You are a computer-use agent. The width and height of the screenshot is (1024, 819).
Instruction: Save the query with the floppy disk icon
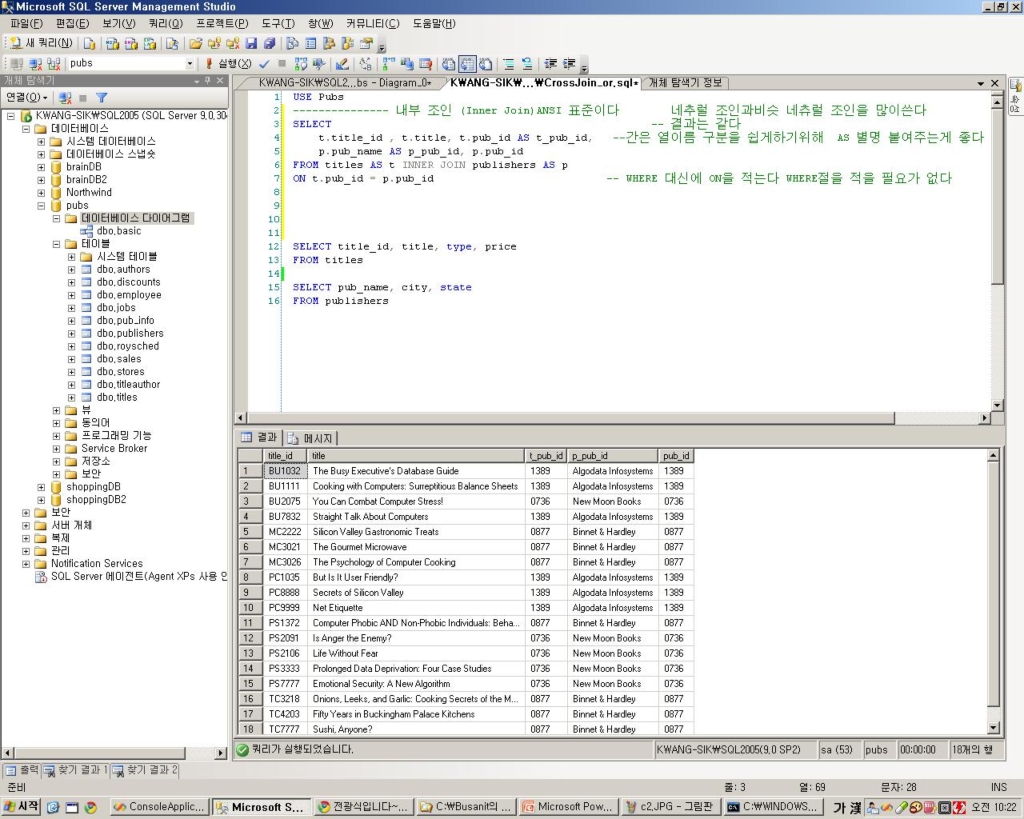251,44
